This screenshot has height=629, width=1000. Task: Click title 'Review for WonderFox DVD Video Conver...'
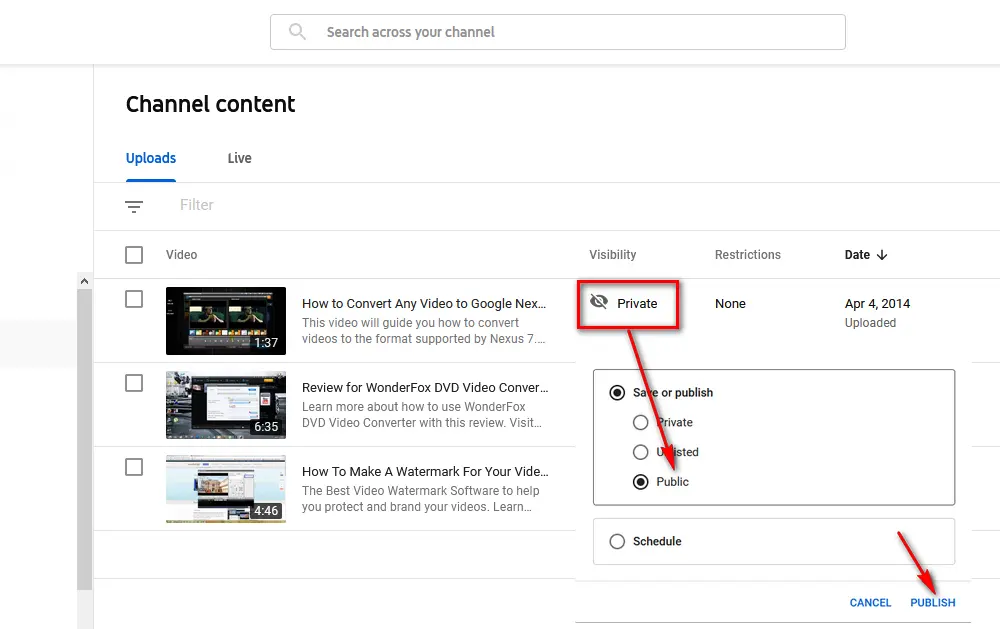pyautogui.click(x=425, y=387)
